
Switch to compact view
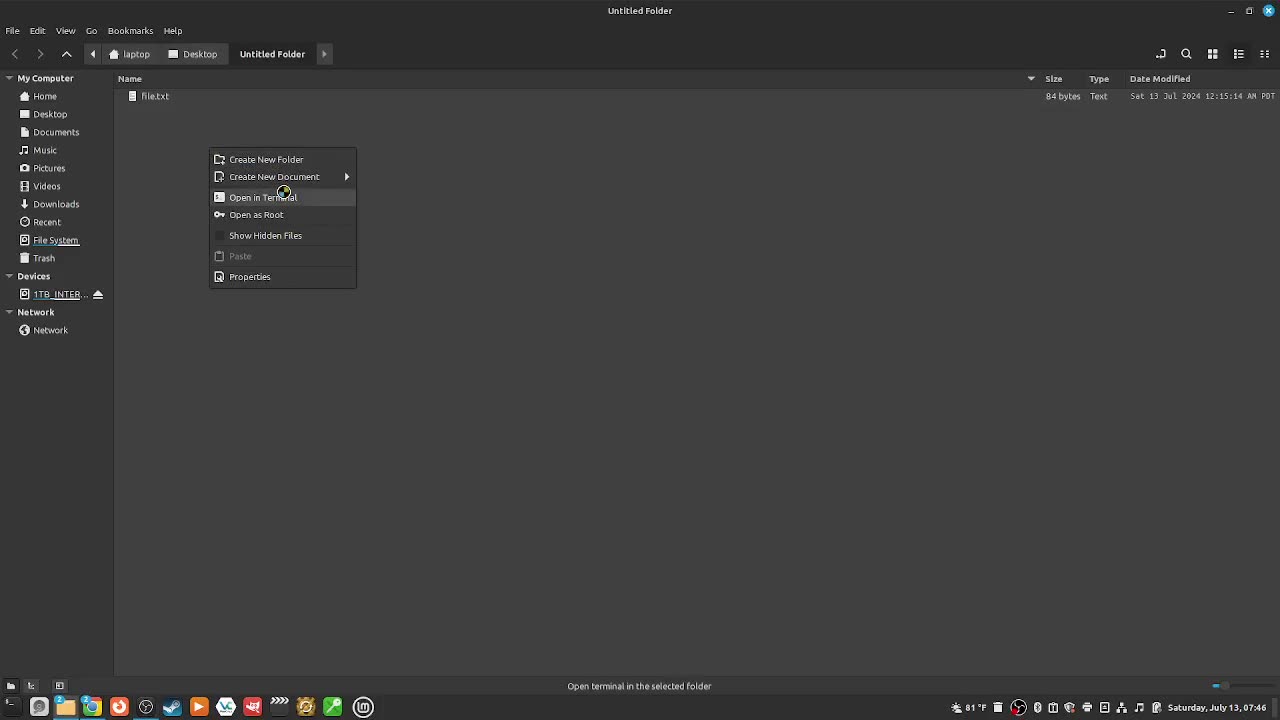click(1264, 54)
